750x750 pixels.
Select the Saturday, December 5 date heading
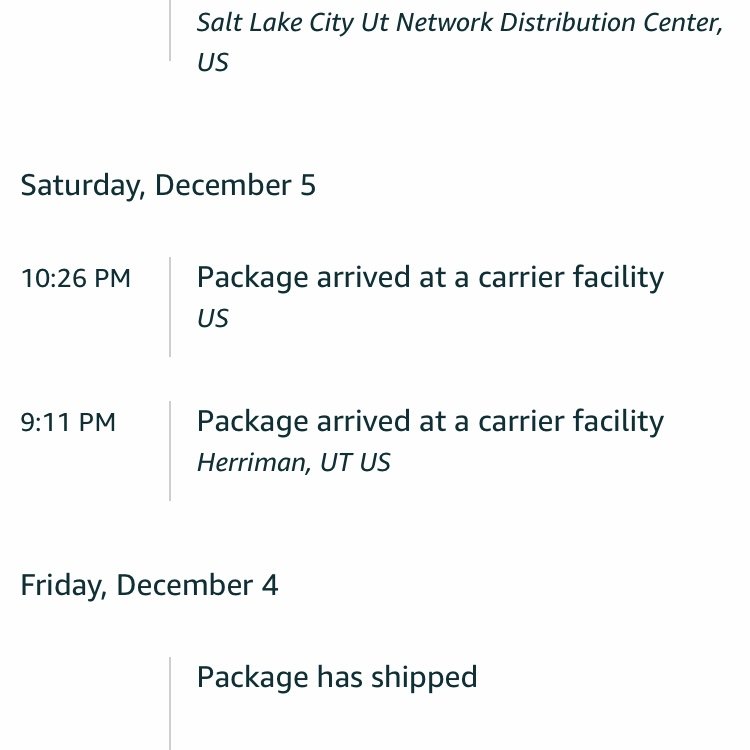[x=168, y=186]
